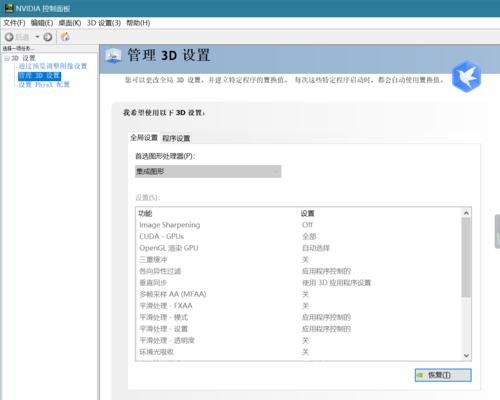Image resolution: width=500 pixels, height=400 pixels.
Task: Collapse the 3D 设置 tree node
Action: tap(7, 58)
